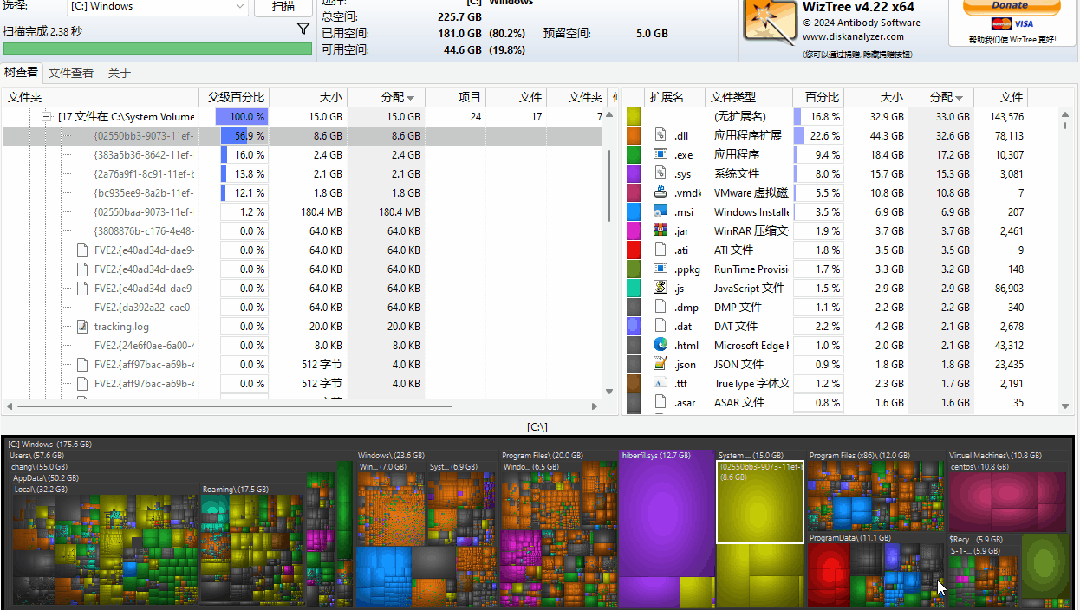1080x610 pixels.
Task: Open the www.diskanalyzer.com link
Action: click(x=853, y=37)
